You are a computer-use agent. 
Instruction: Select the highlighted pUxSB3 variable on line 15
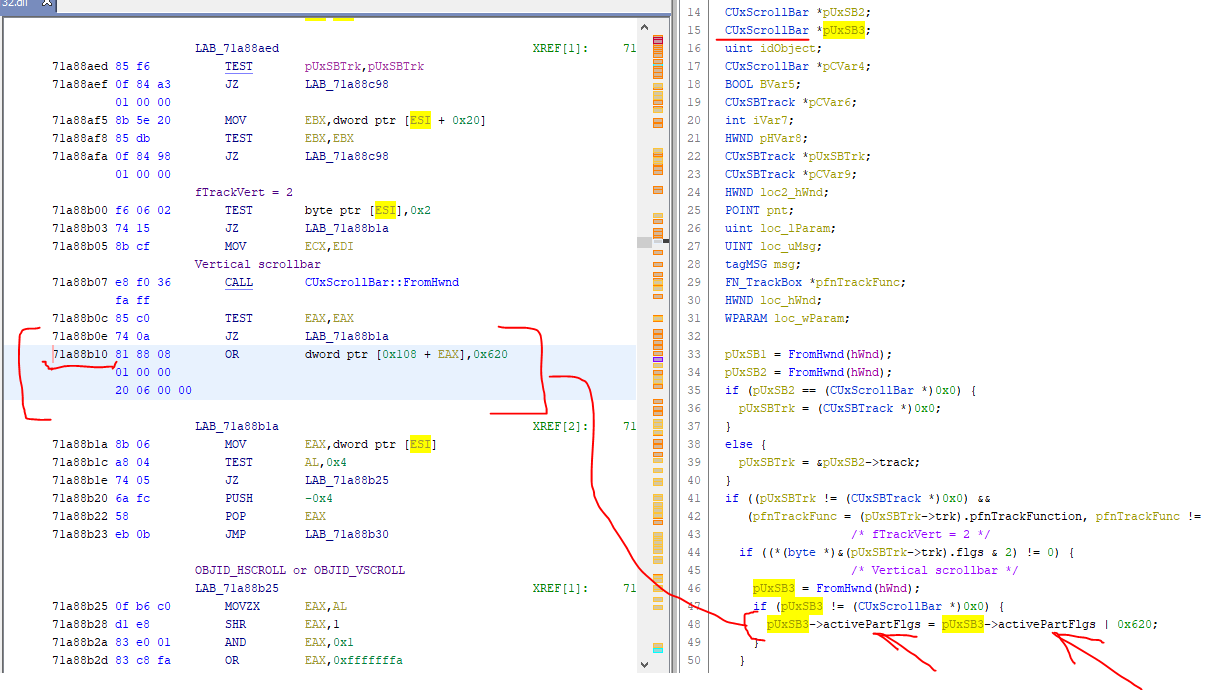coord(843,29)
